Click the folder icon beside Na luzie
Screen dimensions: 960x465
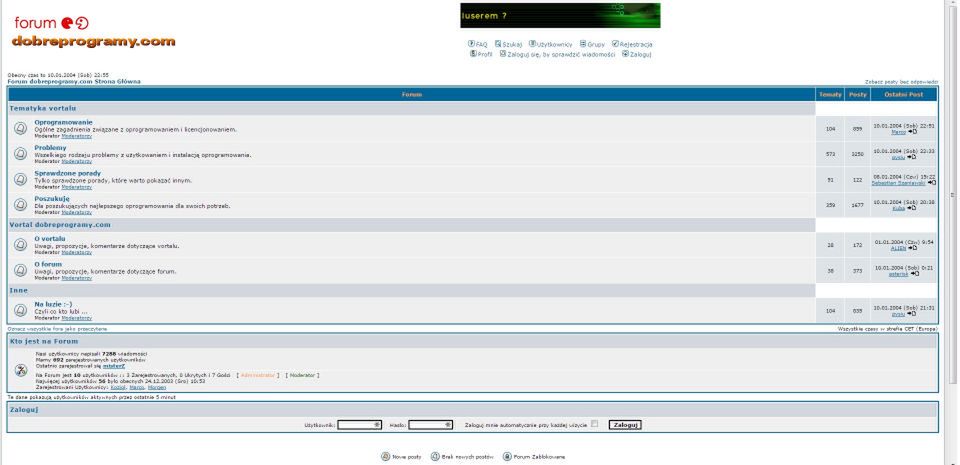point(20,310)
